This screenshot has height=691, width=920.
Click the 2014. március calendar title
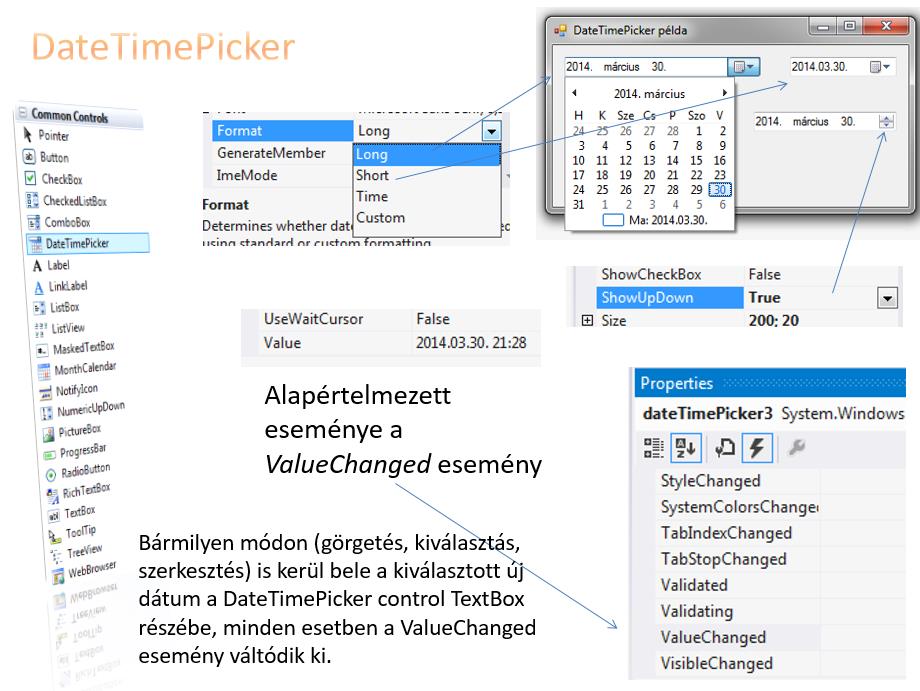pyautogui.click(x=650, y=93)
